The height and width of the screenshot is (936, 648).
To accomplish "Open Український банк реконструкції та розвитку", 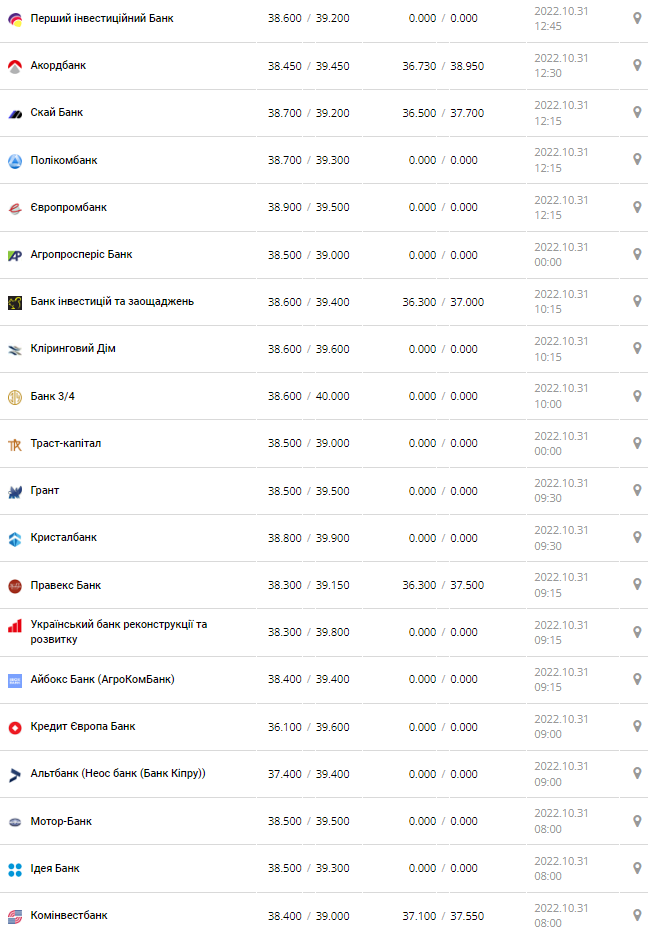I will 119,631.
